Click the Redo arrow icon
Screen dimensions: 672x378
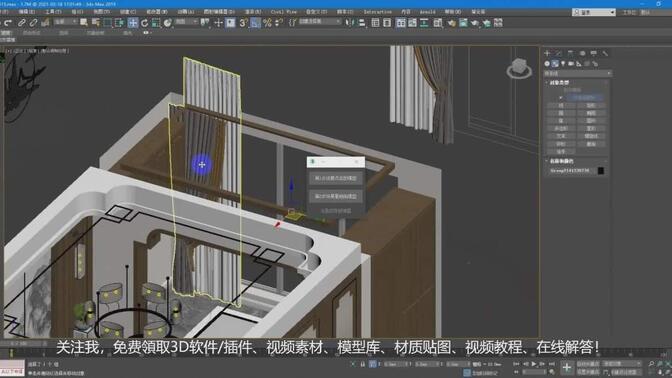click(8, 23)
